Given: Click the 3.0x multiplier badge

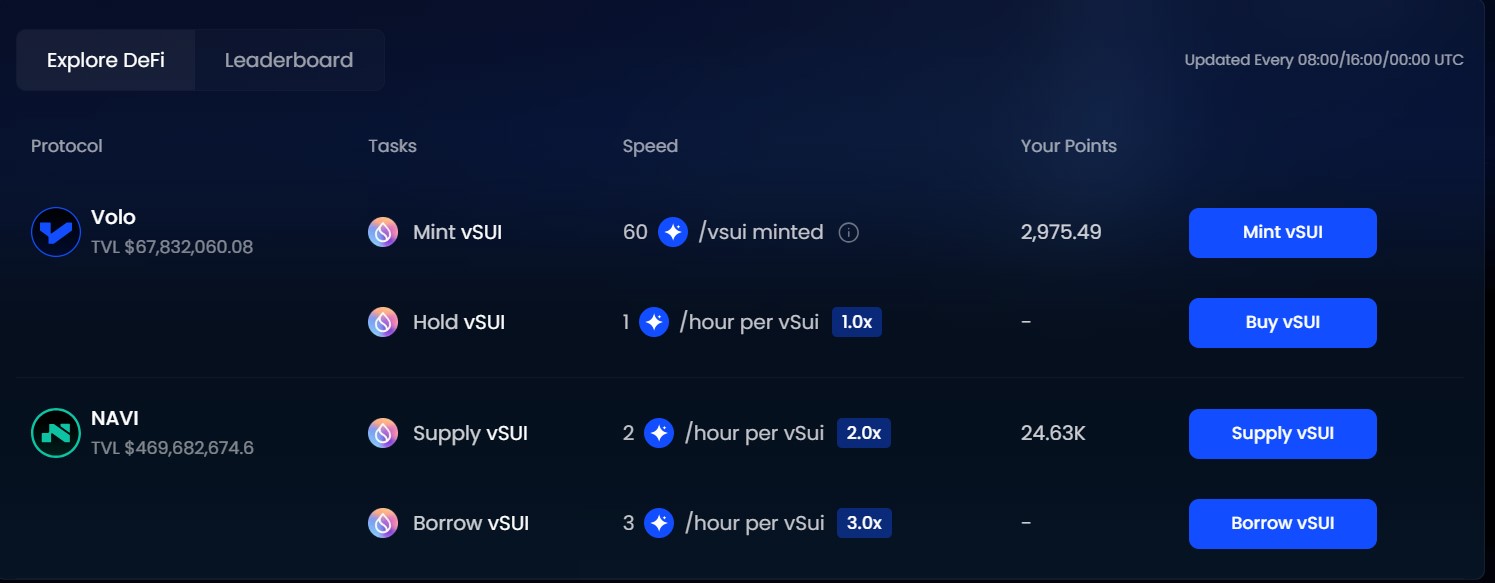Looking at the screenshot, I should click(x=864, y=523).
